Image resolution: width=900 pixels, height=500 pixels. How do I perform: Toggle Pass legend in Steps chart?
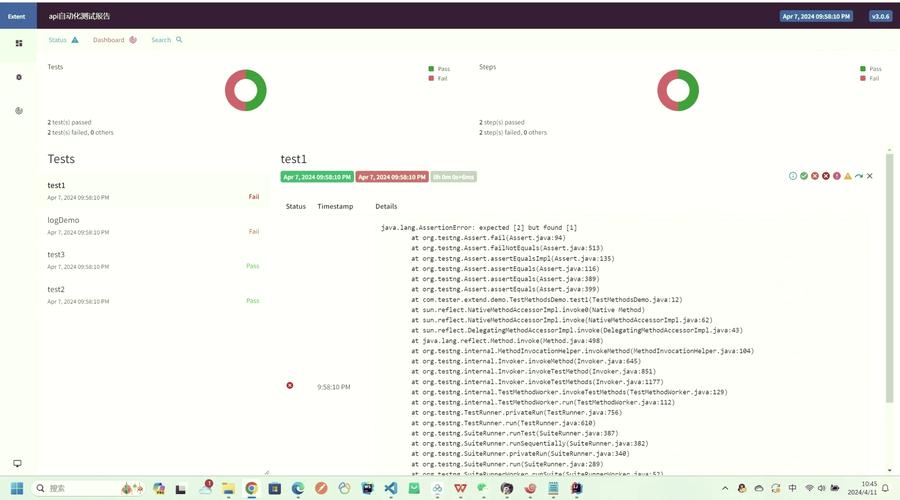pos(871,69)
